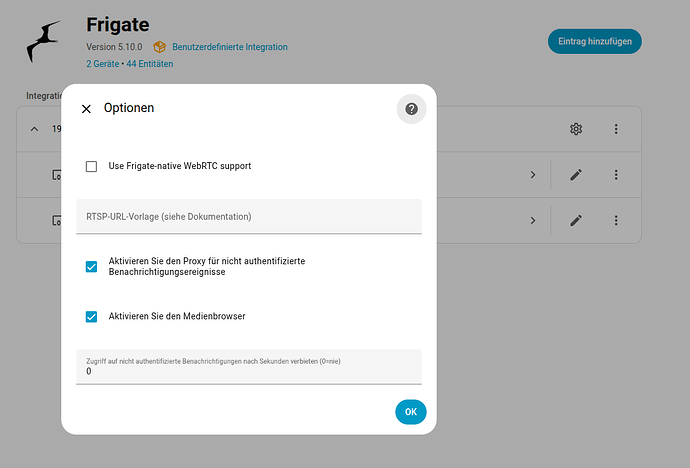Viewport: 690px width, 468px height.
Task: Open three-dot menu of the first sub-entry
Action: click(x=616, y=175)
